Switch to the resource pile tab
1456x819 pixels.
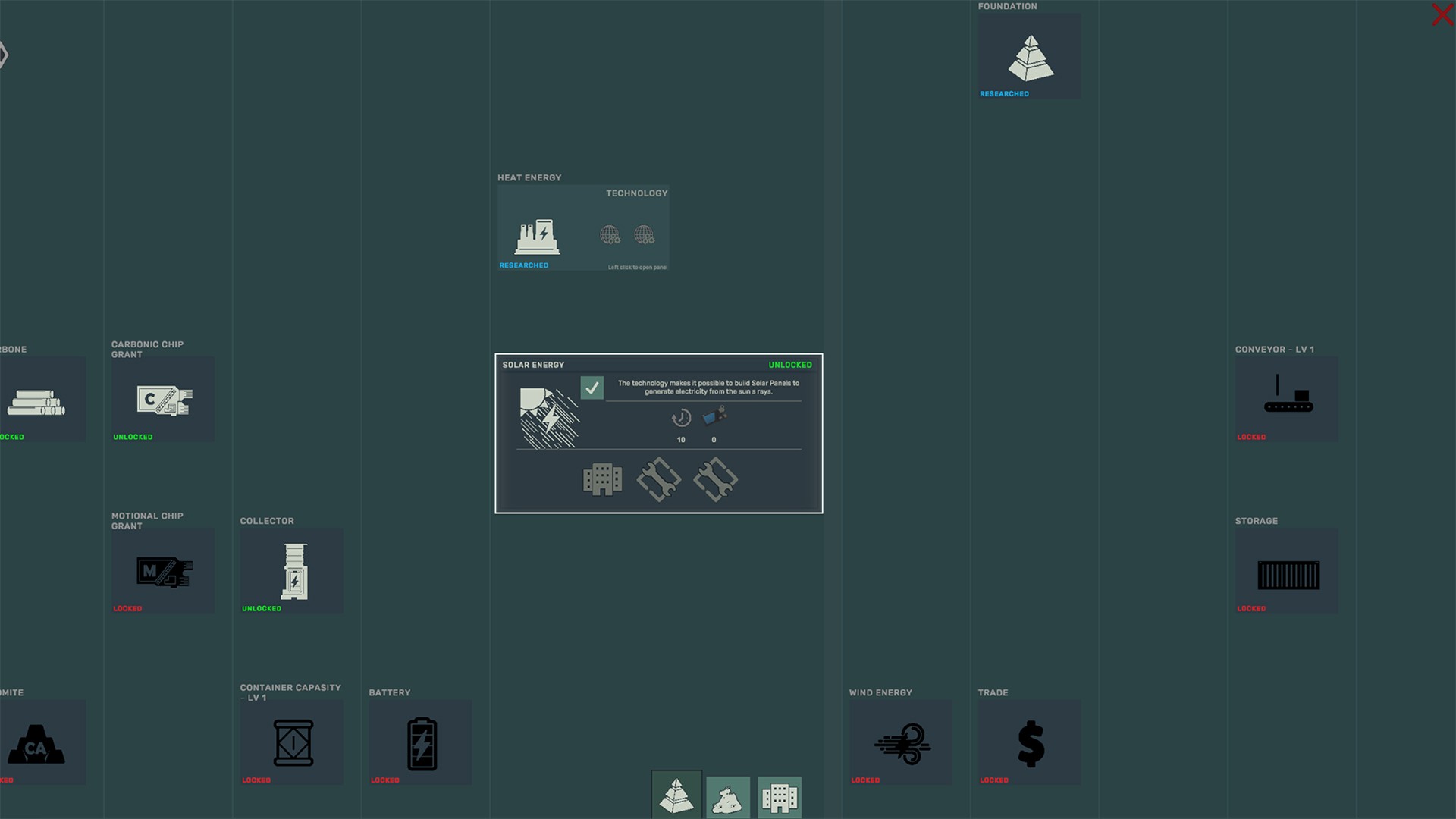tap(728, 799)
